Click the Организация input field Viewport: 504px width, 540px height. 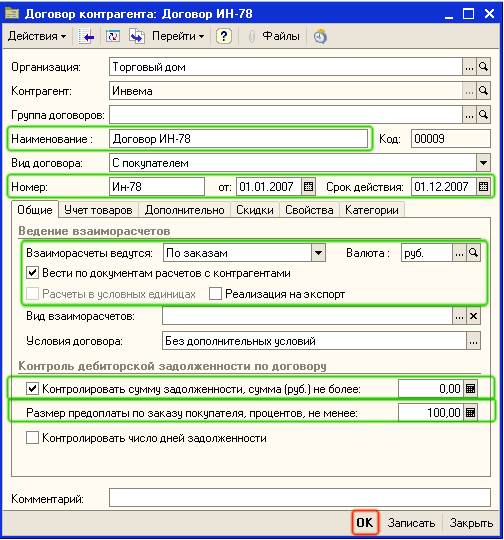click(x=286, y=67)
